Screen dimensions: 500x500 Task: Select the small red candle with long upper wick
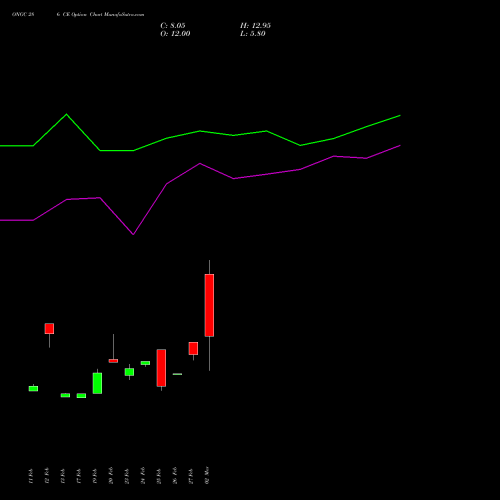113,361
